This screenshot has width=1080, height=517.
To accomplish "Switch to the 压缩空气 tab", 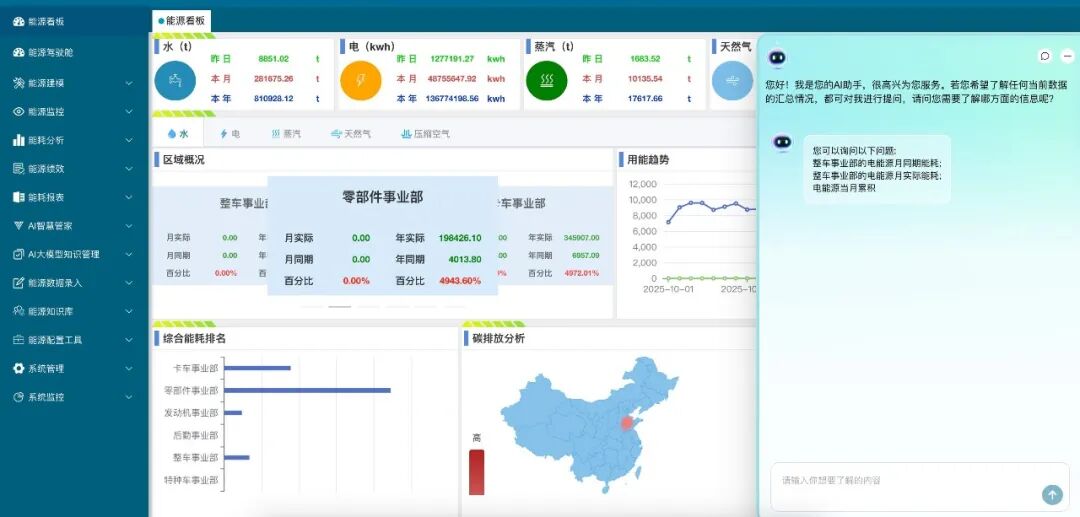I will click(x=426, y=134).
